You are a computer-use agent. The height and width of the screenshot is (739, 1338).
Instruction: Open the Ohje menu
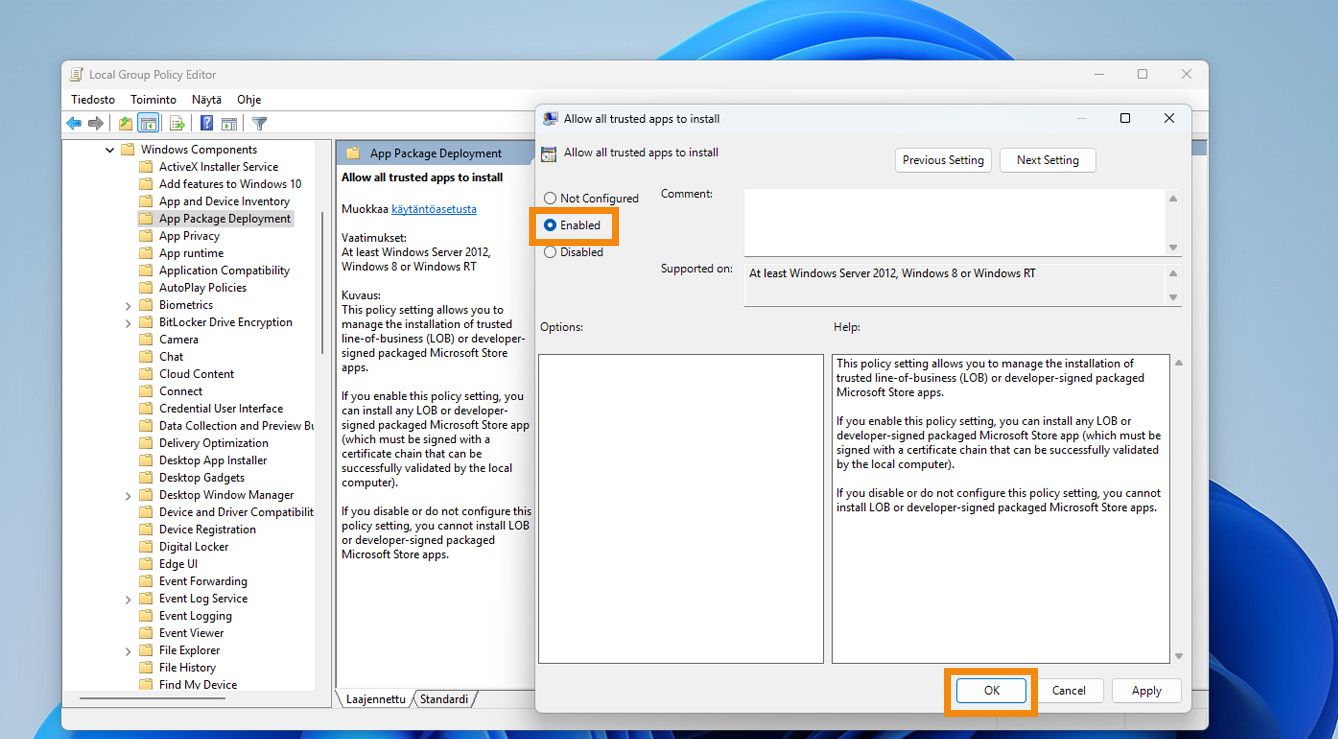pyautogui.click(x=249, y=100)
